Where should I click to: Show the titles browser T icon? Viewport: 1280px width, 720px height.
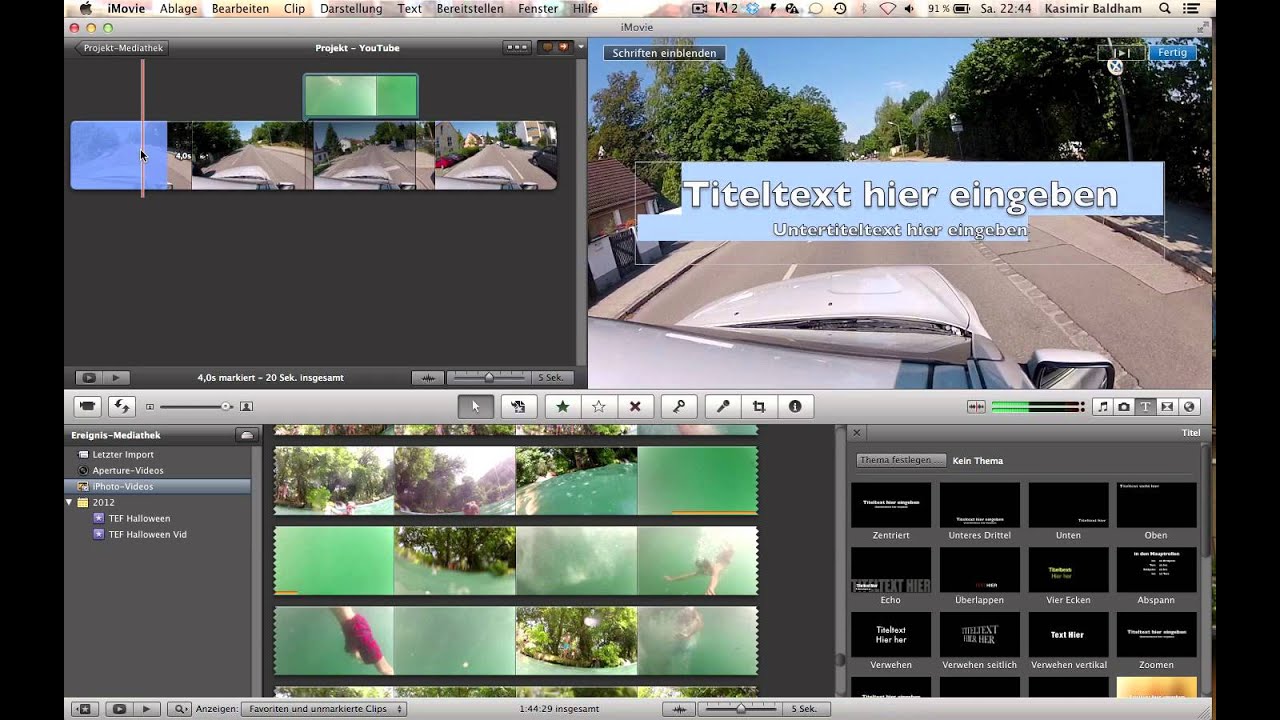tap(1146, 407)
